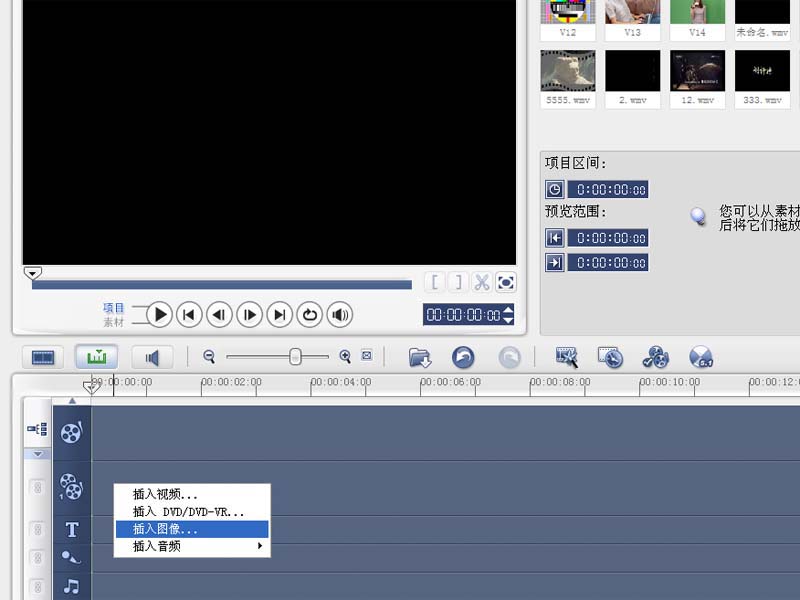This screenshot has width=800, height=600.
Task: Adjust the timeline zoom slider
Action: pos(295,357)
